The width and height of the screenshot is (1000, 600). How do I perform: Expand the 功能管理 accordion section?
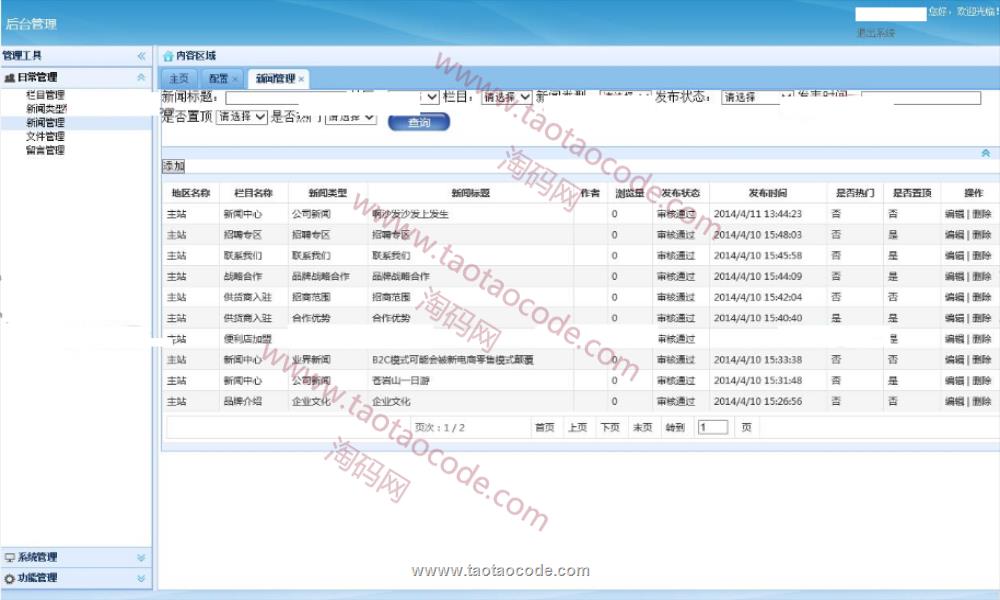pyautogui.click(x=141, y=578)
